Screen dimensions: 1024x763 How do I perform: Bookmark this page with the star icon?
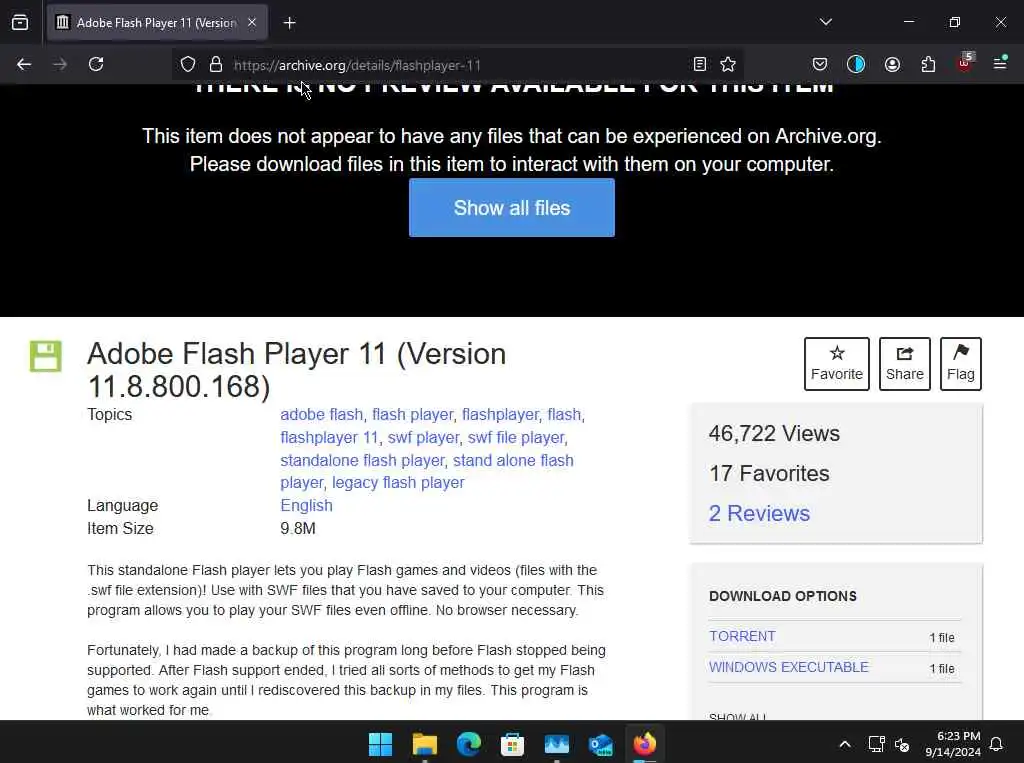click(x=728, y=64)
